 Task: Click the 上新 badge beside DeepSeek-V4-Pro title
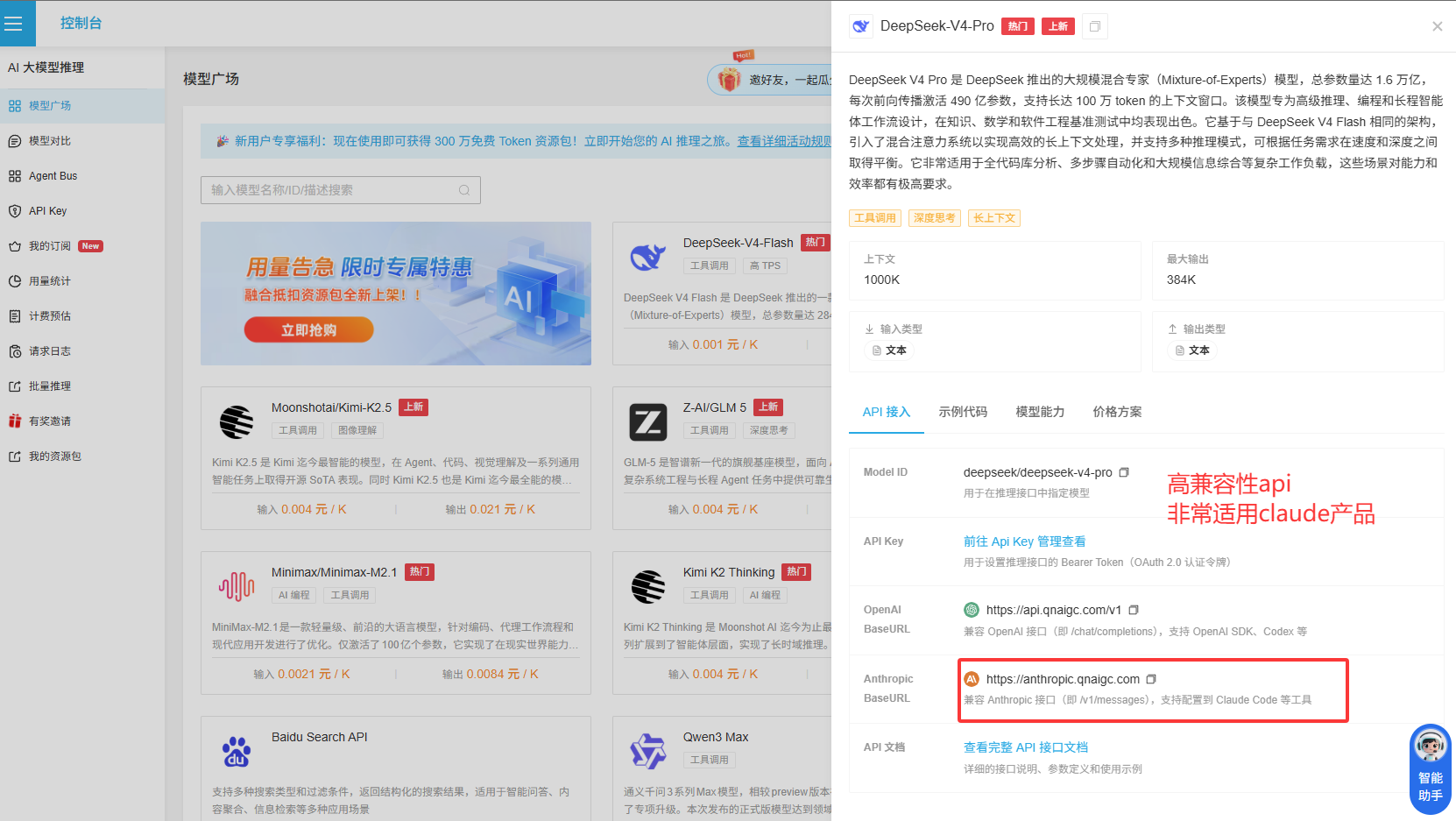pyautogui.click(x=1058, y=26)
